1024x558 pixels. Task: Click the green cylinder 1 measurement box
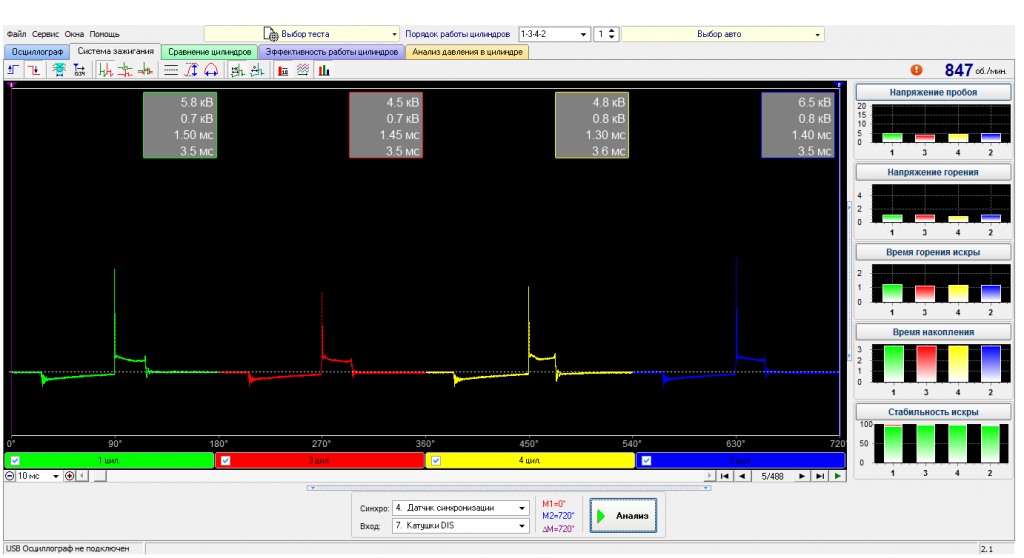180,125
